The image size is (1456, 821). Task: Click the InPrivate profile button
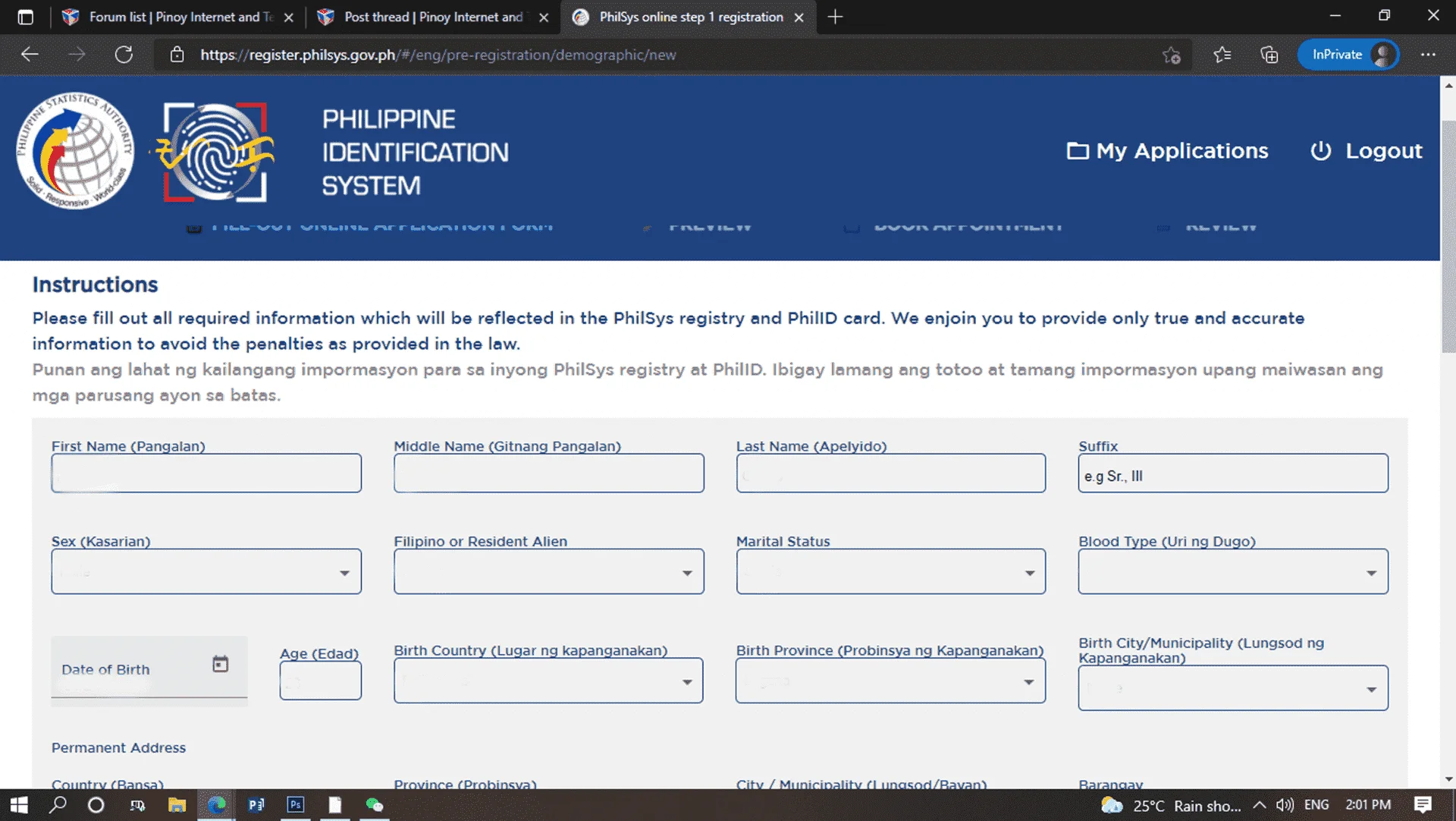coord(1348,55)
